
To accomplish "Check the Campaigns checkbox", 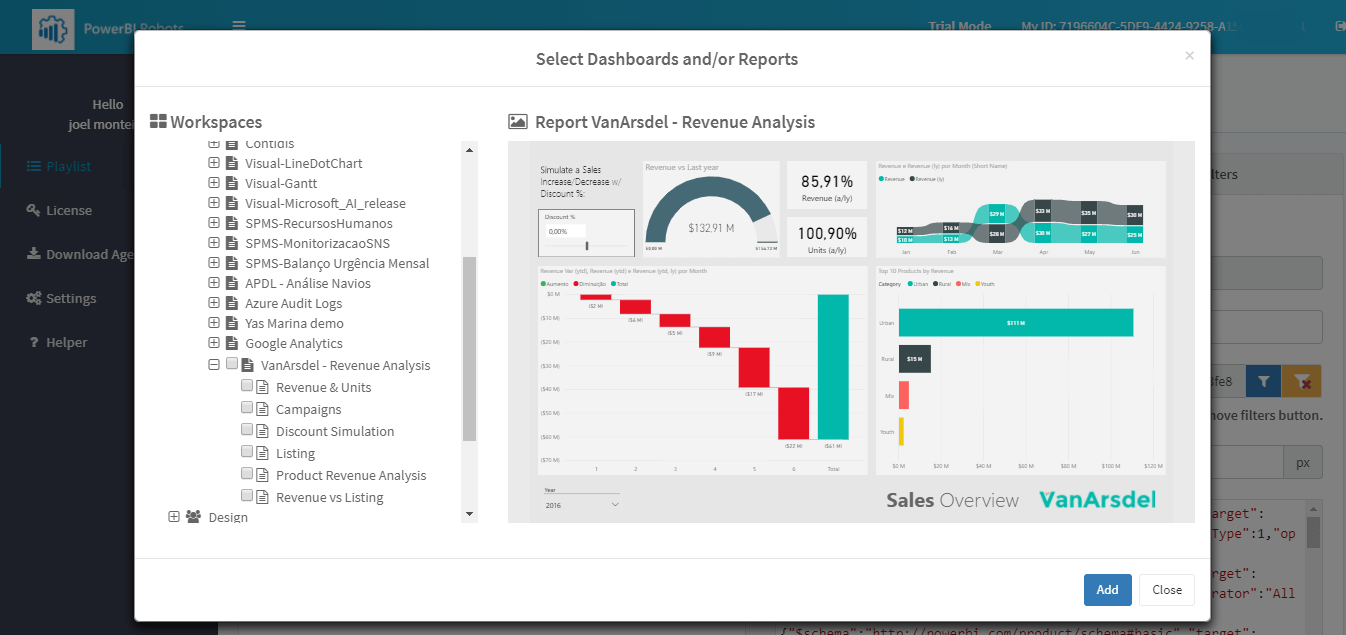I will pyautogui.click(x=247, y=407).
